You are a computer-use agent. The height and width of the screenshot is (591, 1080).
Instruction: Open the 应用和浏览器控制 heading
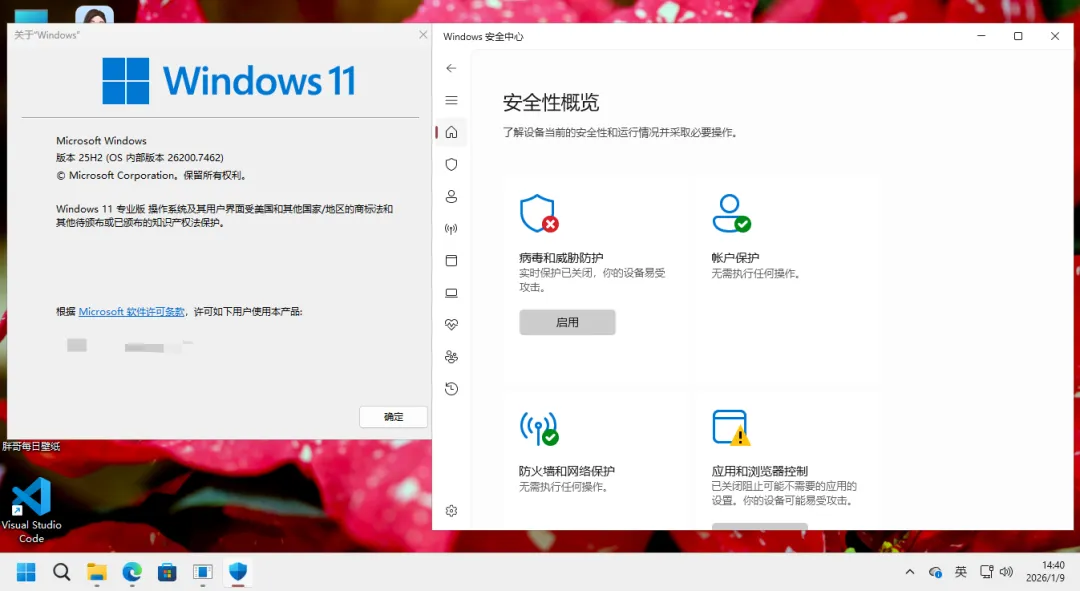(759, 471)
